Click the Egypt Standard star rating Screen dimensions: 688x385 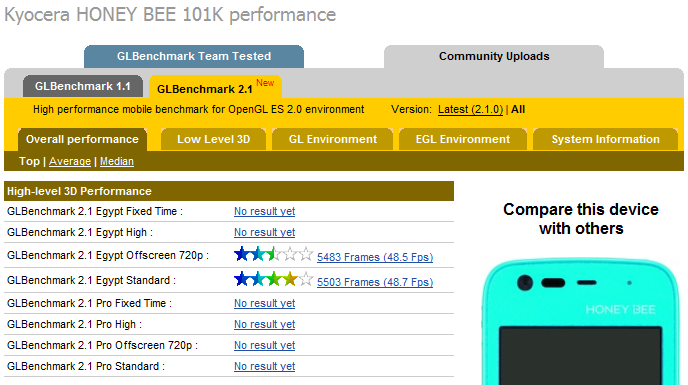coord(274,279)
